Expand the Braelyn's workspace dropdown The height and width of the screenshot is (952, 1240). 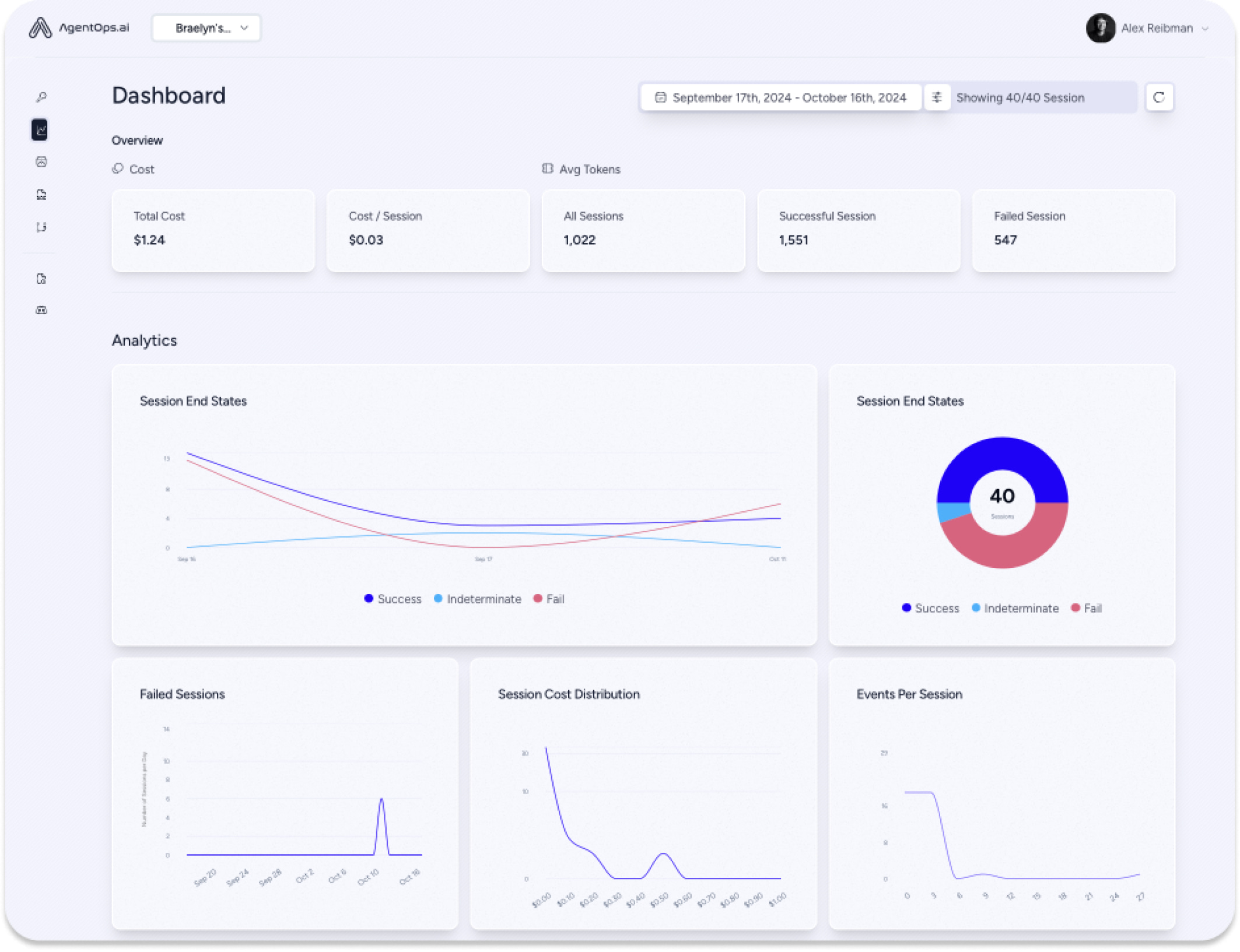[x=205, y=28]
